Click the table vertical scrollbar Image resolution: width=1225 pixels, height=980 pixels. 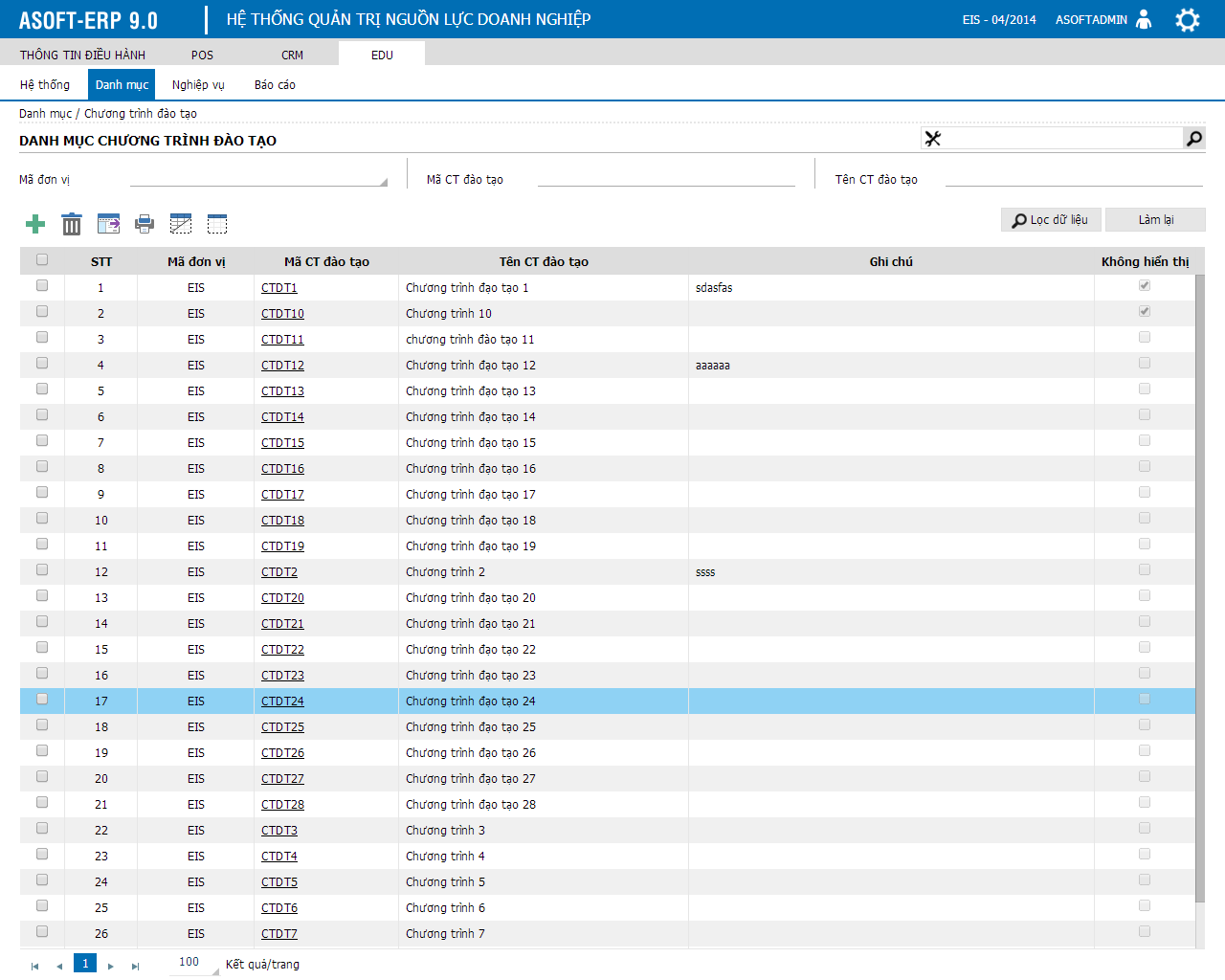click(x=1200, y=588)
